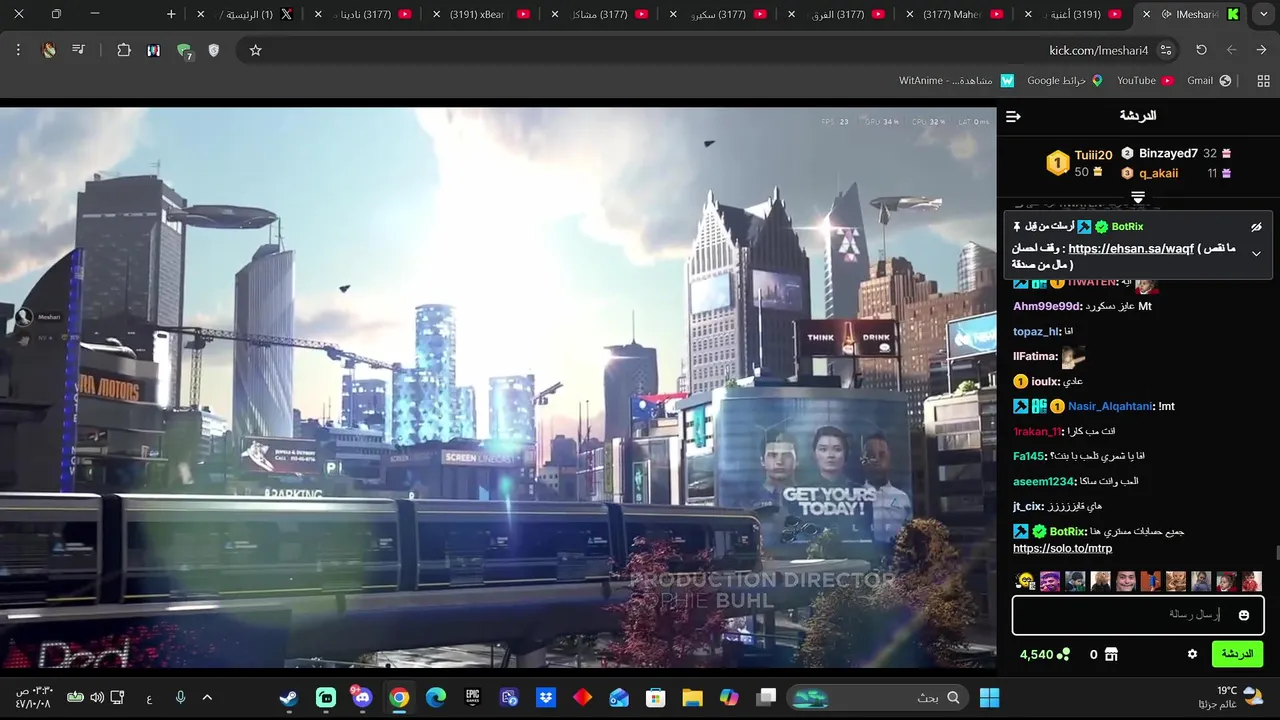Screen dimensions: 1280x720
Task: Hide the pinned BotRix message
Action: click(x=1257, y=227)
